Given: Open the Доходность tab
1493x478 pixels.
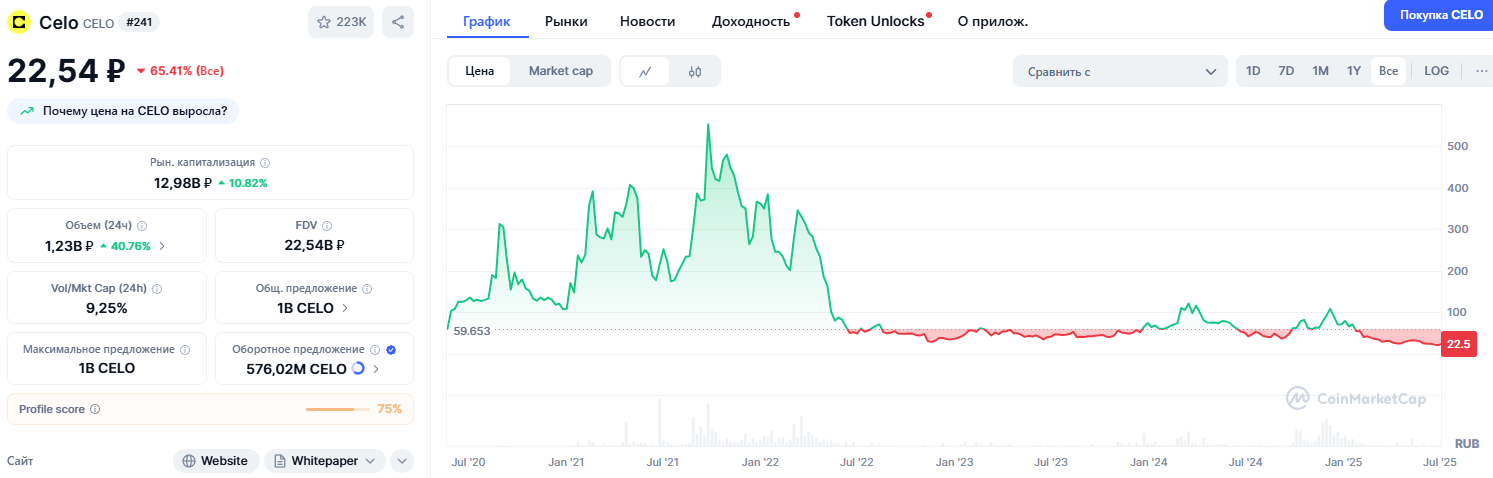Looking at the screenshot, I should 751,21.
